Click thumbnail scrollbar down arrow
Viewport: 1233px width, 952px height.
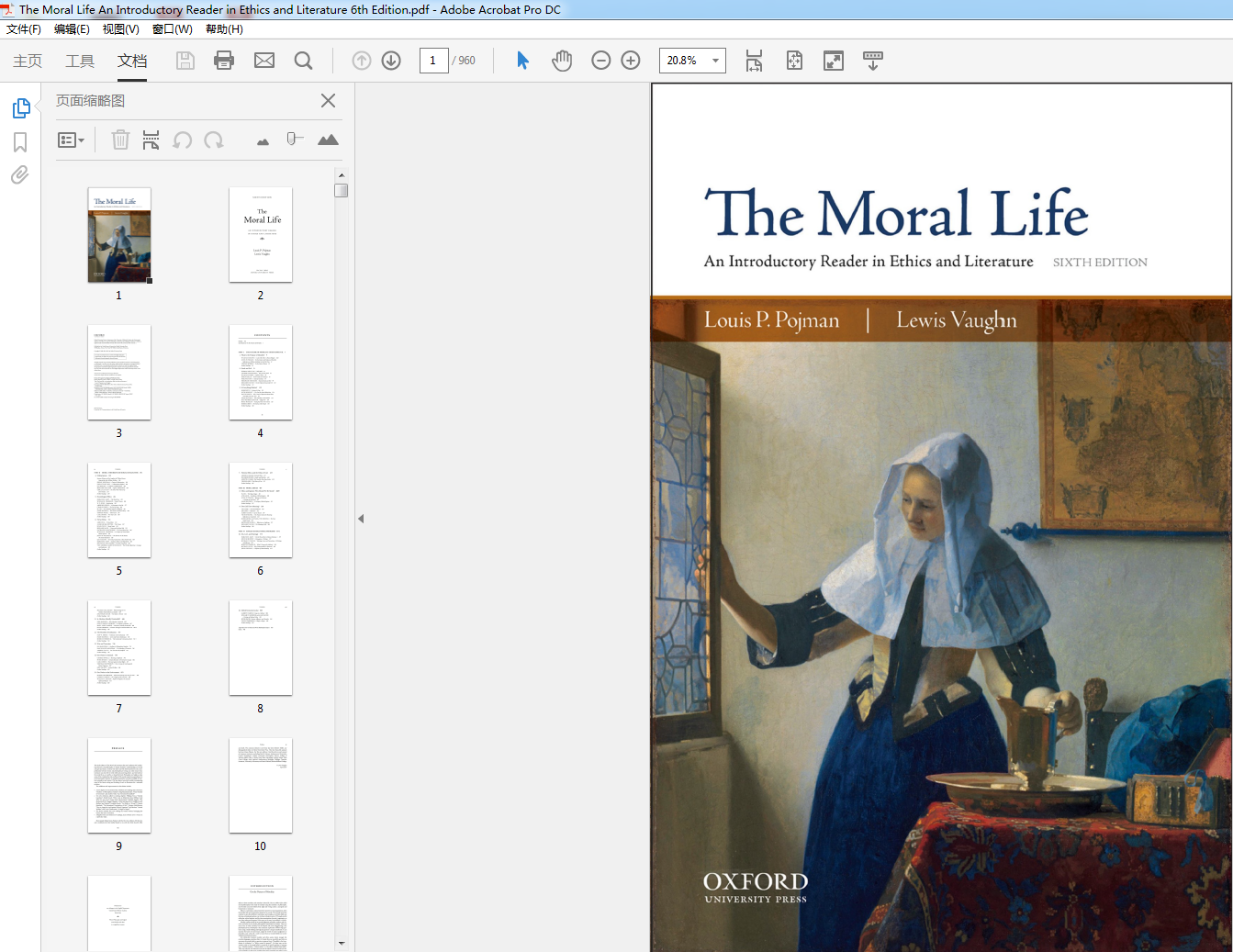tap(342, 943)
